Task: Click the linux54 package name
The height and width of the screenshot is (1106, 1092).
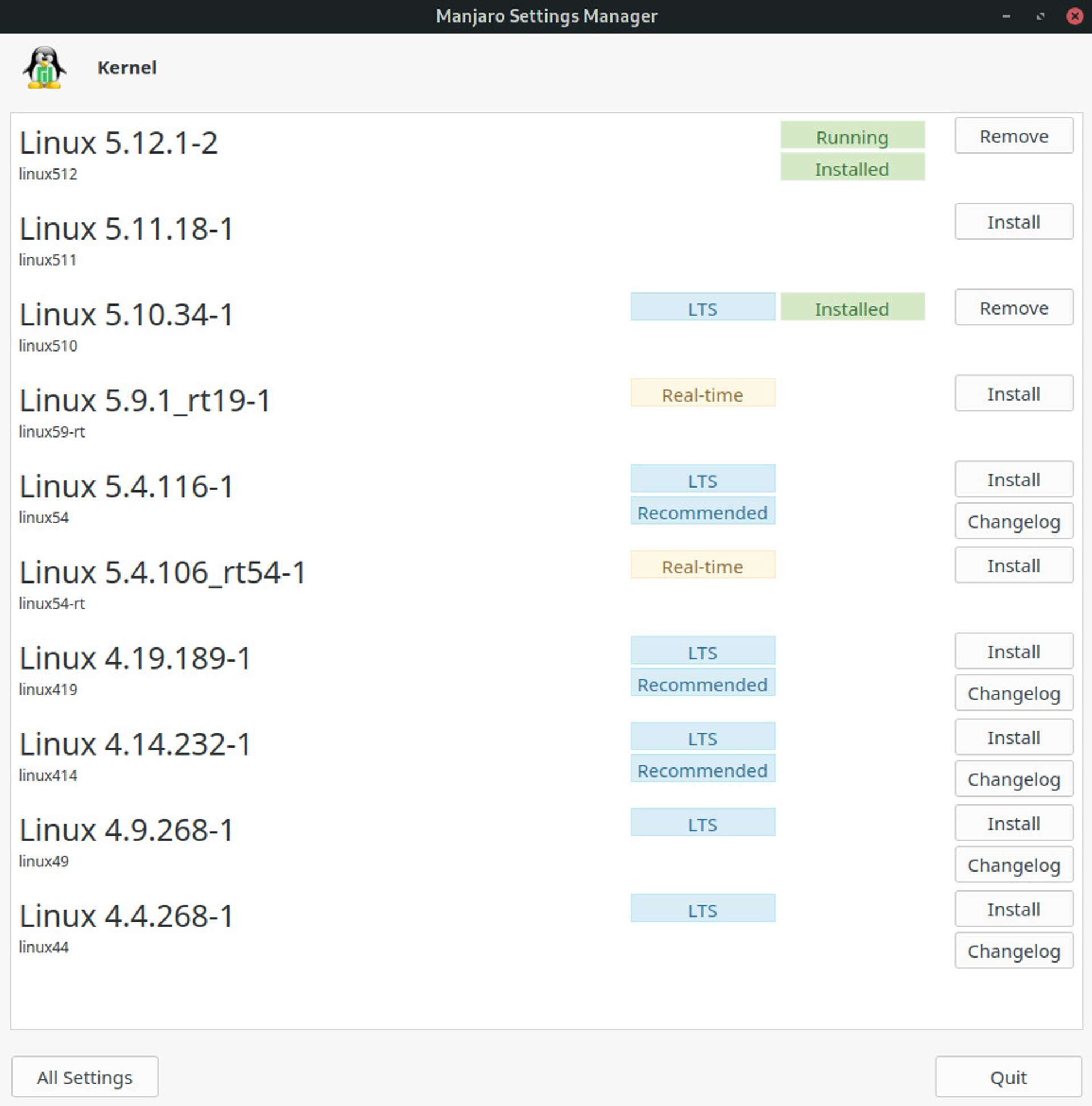Action: coord(44,518)
